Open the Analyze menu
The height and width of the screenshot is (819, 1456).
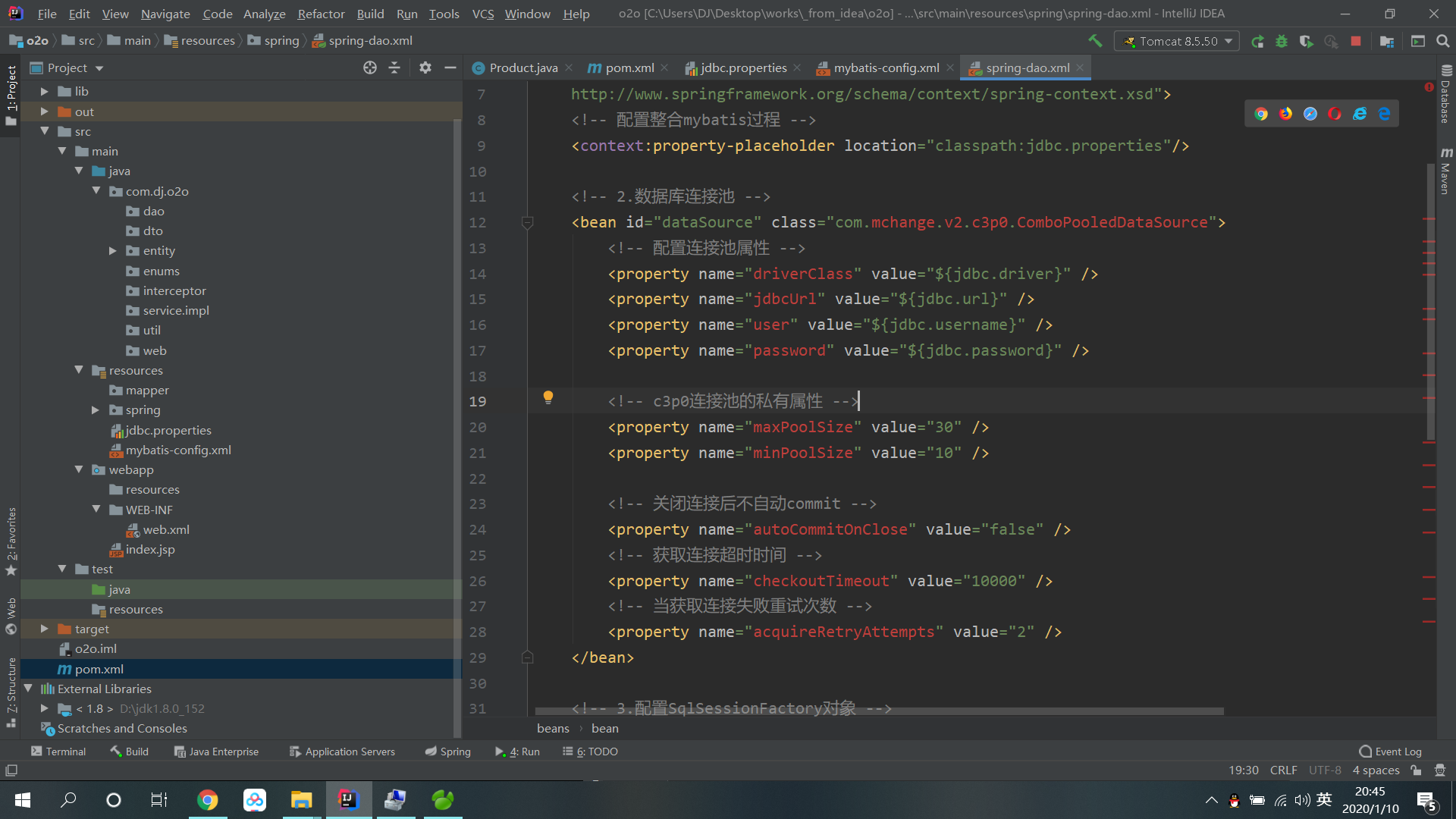[x=264, y=14]
